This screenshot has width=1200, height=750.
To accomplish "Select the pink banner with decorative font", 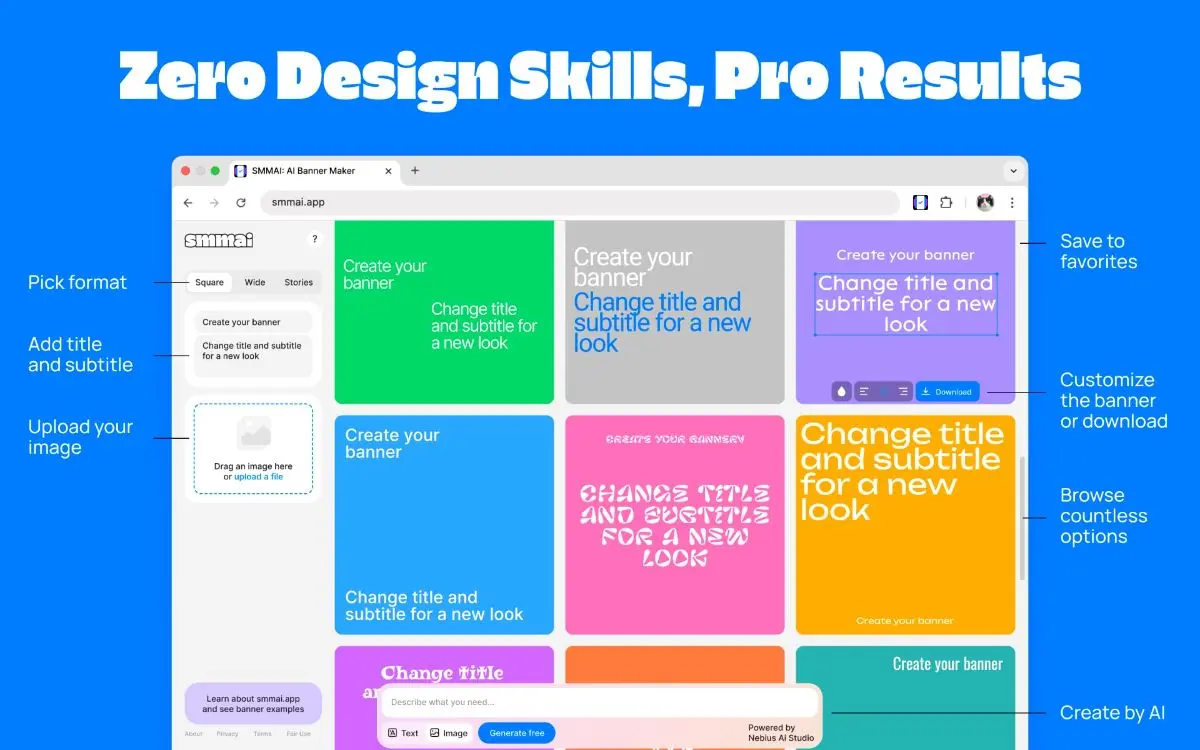I will click(675, 525).
